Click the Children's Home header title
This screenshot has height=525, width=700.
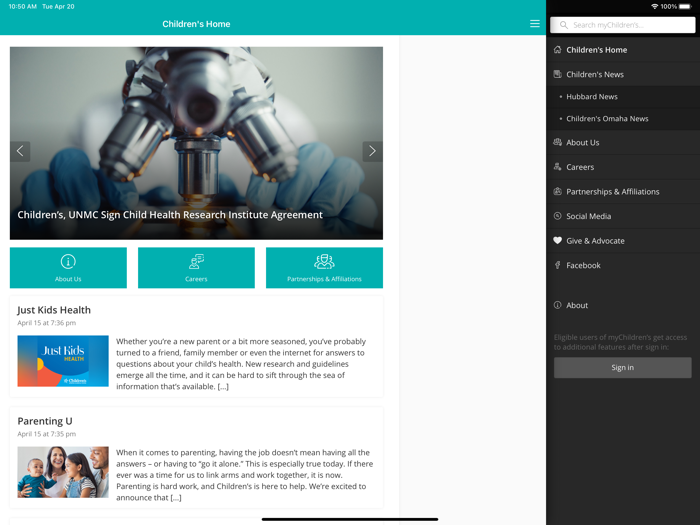(x=196, y=24)
